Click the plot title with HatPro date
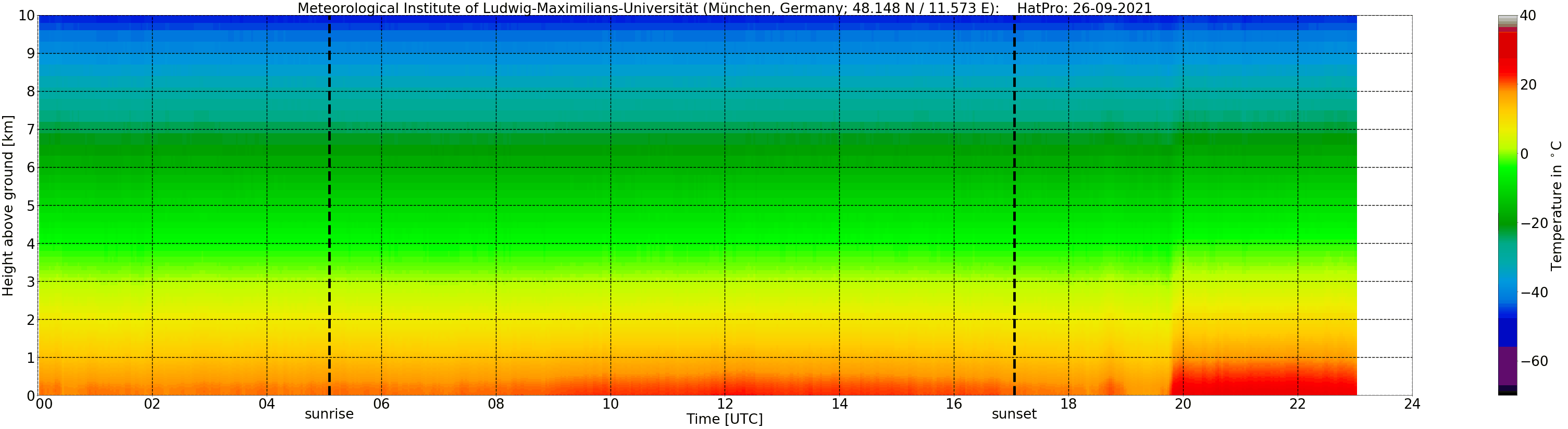This screenshot has height=429, width=1568. pyautogui.click(x=724, y=8)
